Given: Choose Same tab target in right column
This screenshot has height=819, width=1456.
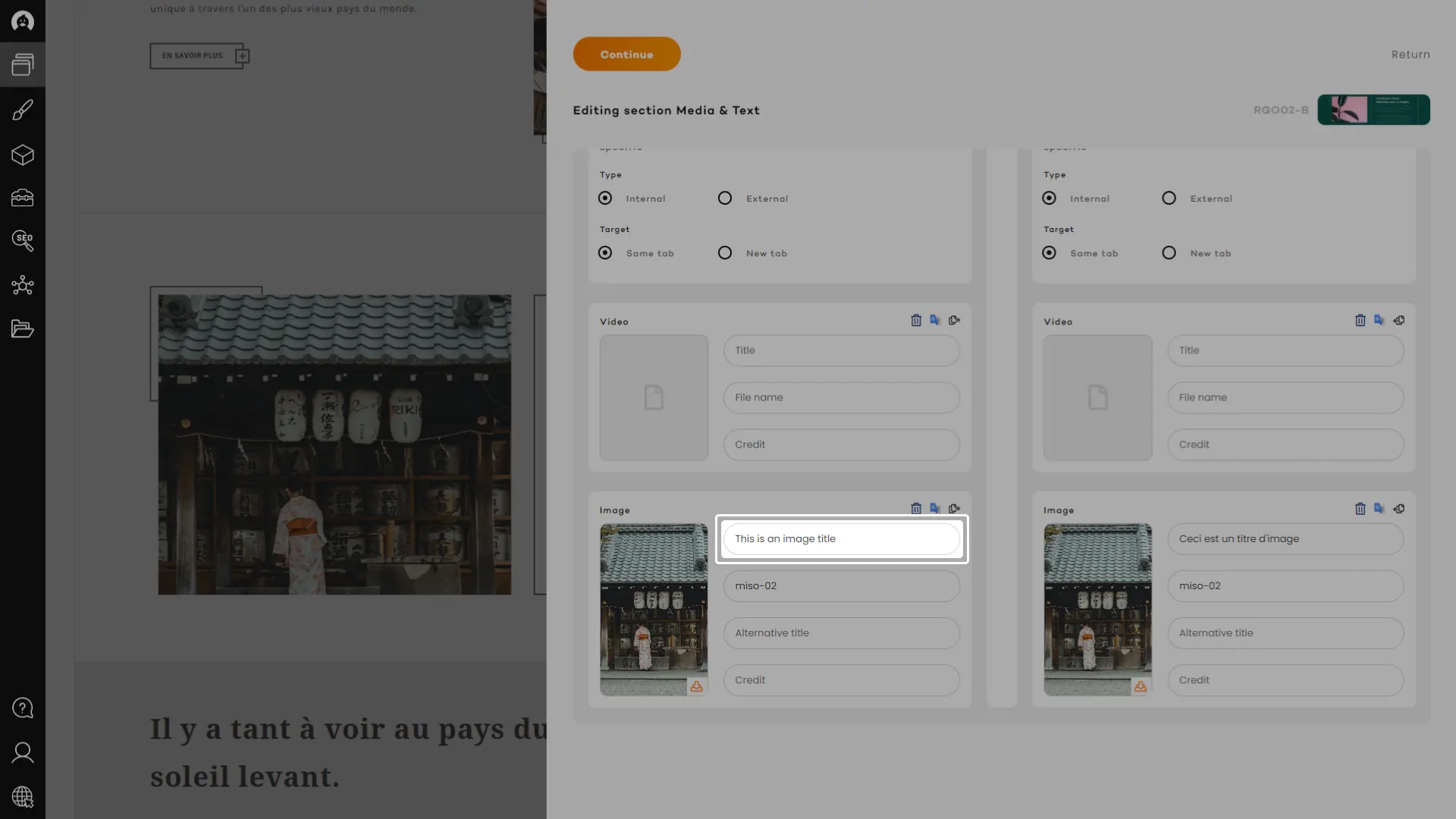Looking at the screenshot, I should click(1049, 253).
